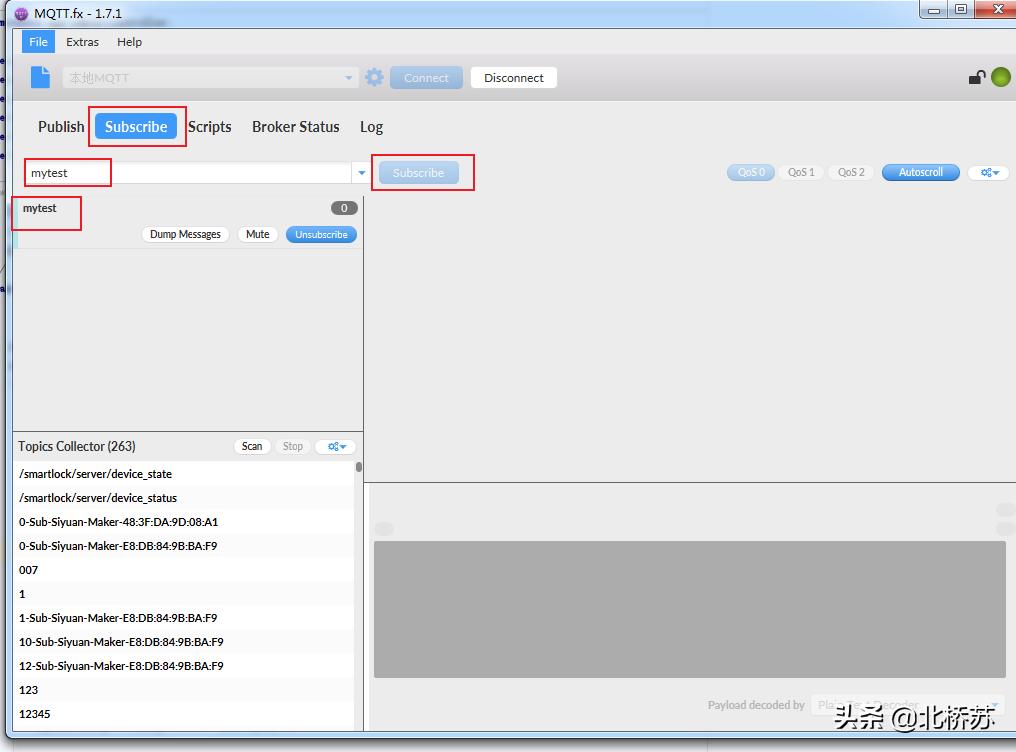Select 10-Sub-Siyuan-Maker-E8:DB:84:9B:BA:F9 topic
1016x752 pixels.
click(184, 642)
